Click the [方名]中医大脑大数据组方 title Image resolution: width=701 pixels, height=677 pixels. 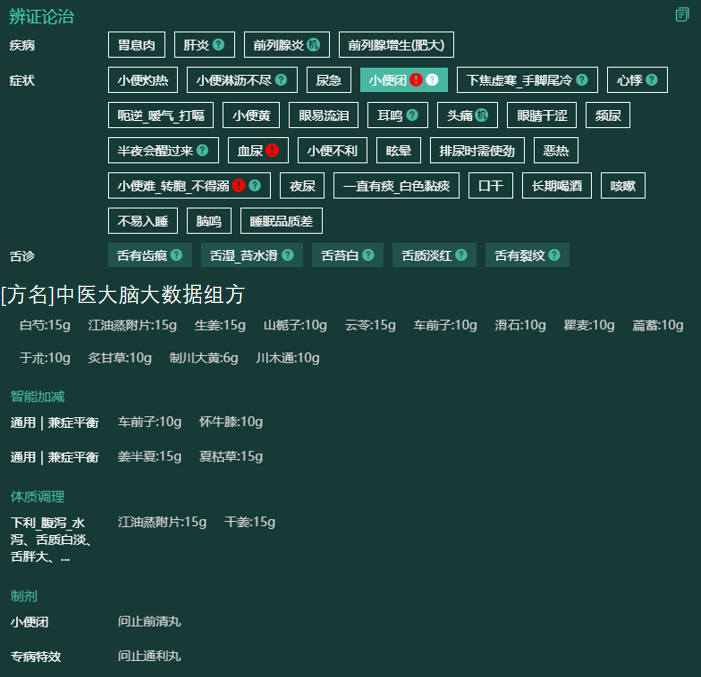[x=123, y=295]
